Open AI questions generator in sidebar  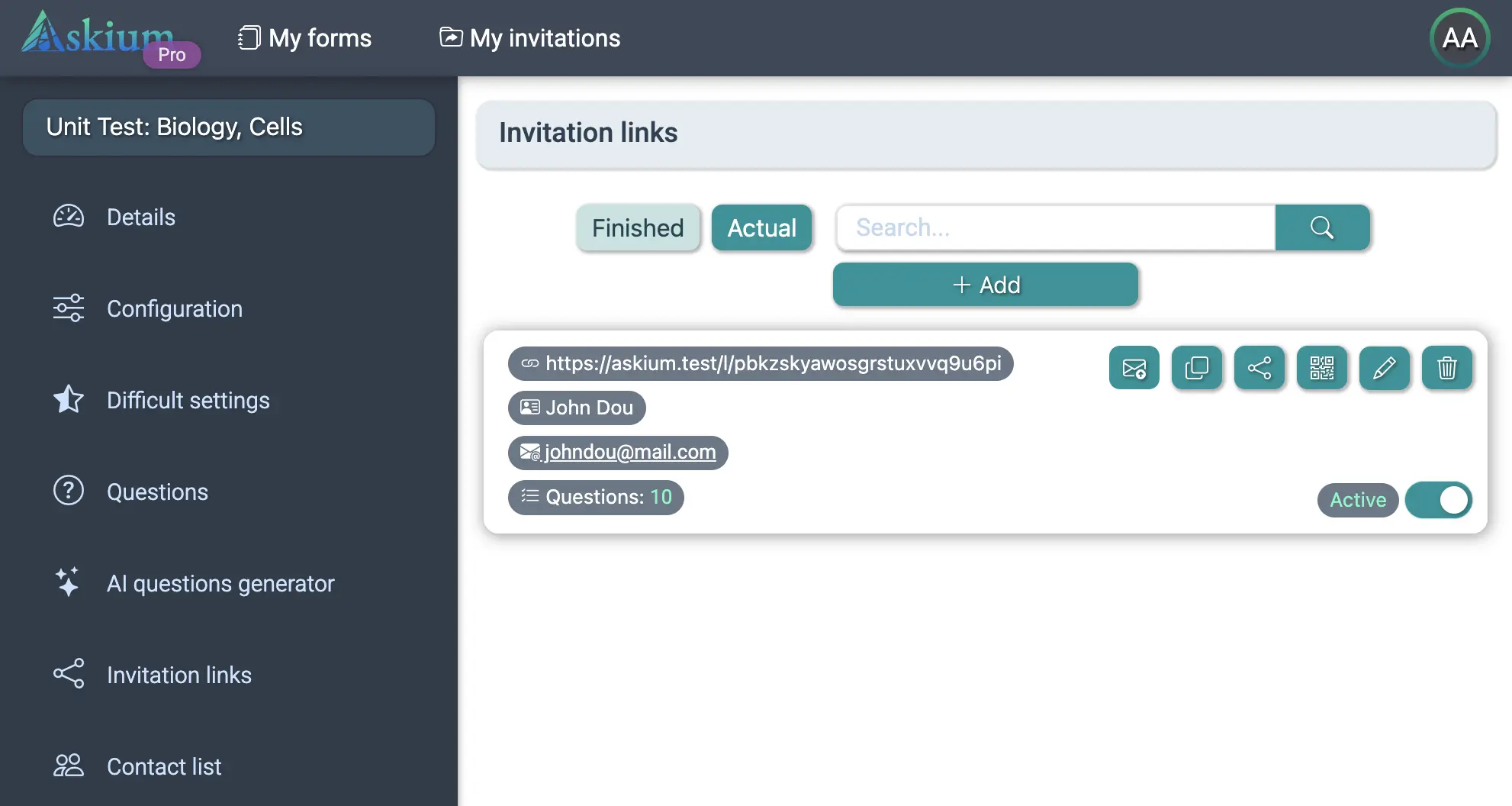click(x=220, y=584)
